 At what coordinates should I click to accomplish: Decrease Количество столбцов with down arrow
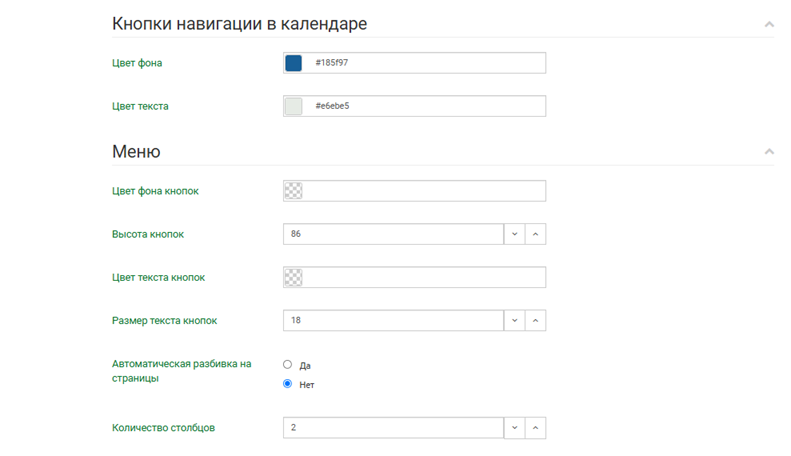pyautogui.click(x=514, y=428)
